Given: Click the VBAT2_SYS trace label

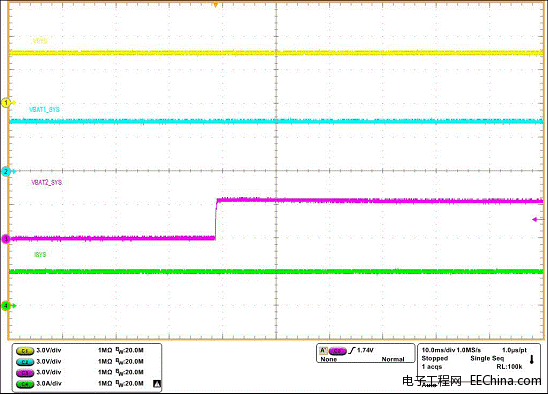Looking at the screenshot, I should pos(46,182).
